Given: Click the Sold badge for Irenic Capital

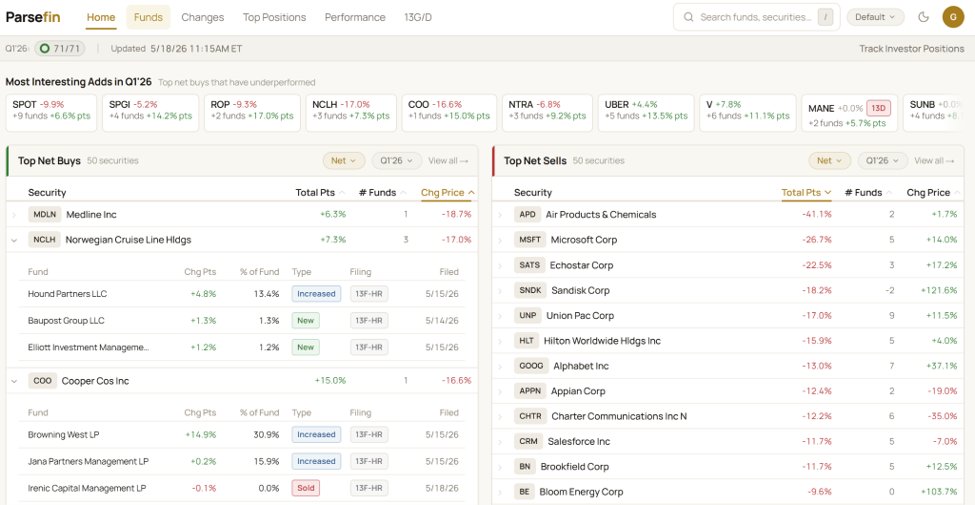Looking at the screenshot, I should (306, 488).
